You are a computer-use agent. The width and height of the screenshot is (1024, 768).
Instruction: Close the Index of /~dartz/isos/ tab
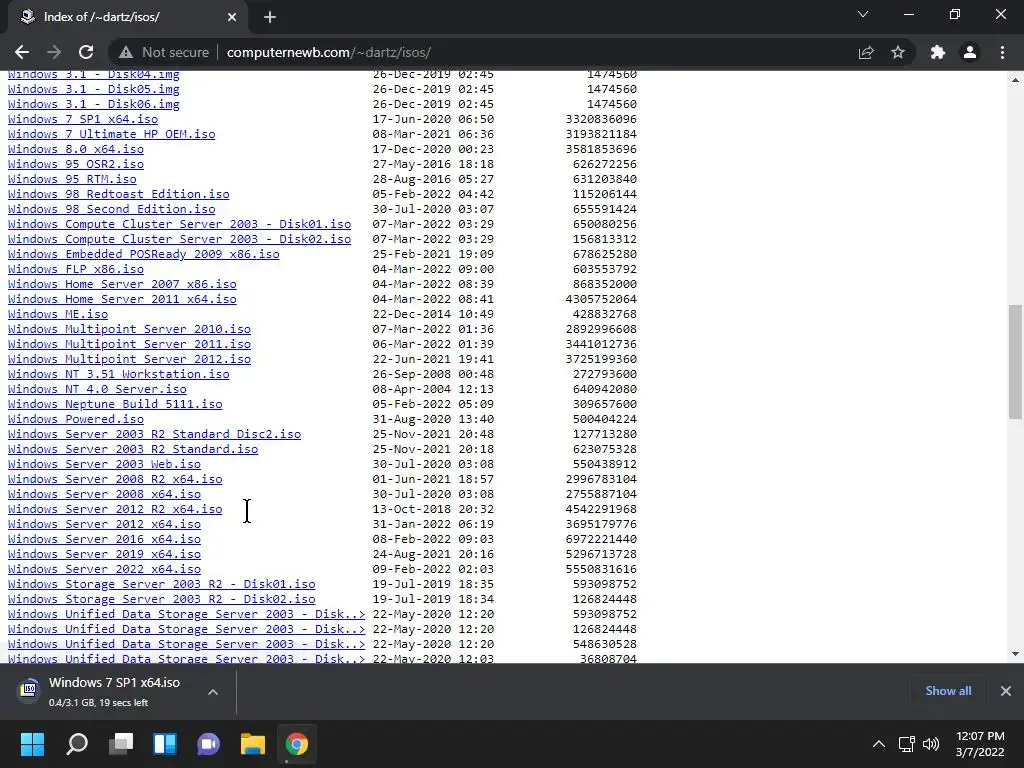click(x=232, y=17)
